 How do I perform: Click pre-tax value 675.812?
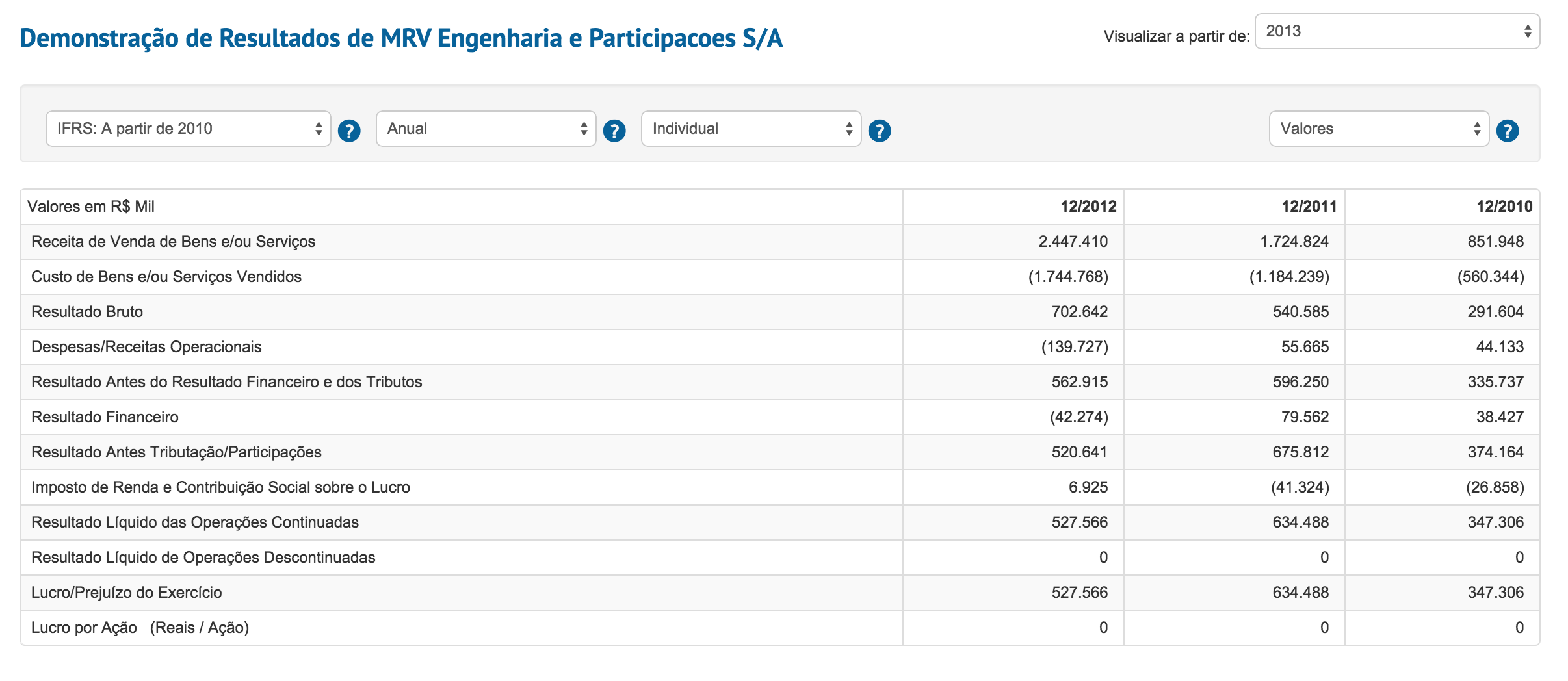point(1301,452)
